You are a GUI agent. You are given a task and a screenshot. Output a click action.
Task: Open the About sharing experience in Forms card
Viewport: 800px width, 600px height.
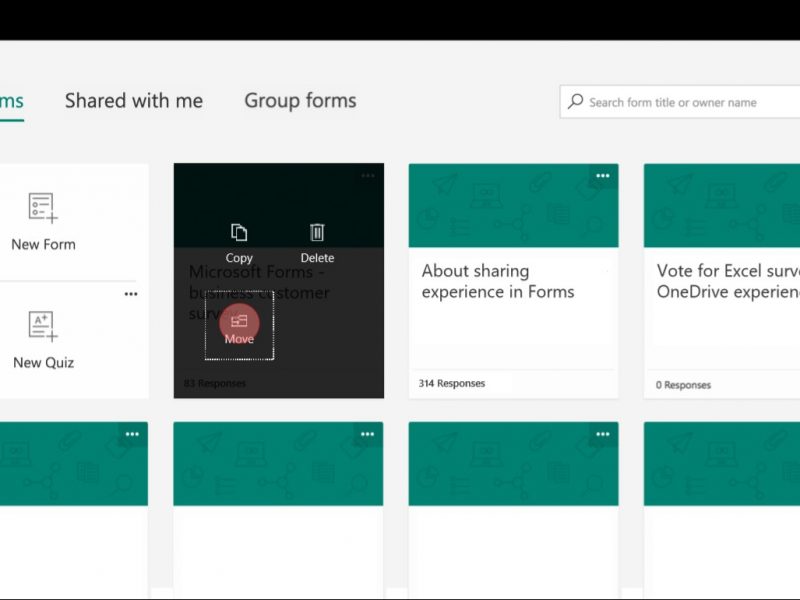pyautogui.click(x=513, y=281)
